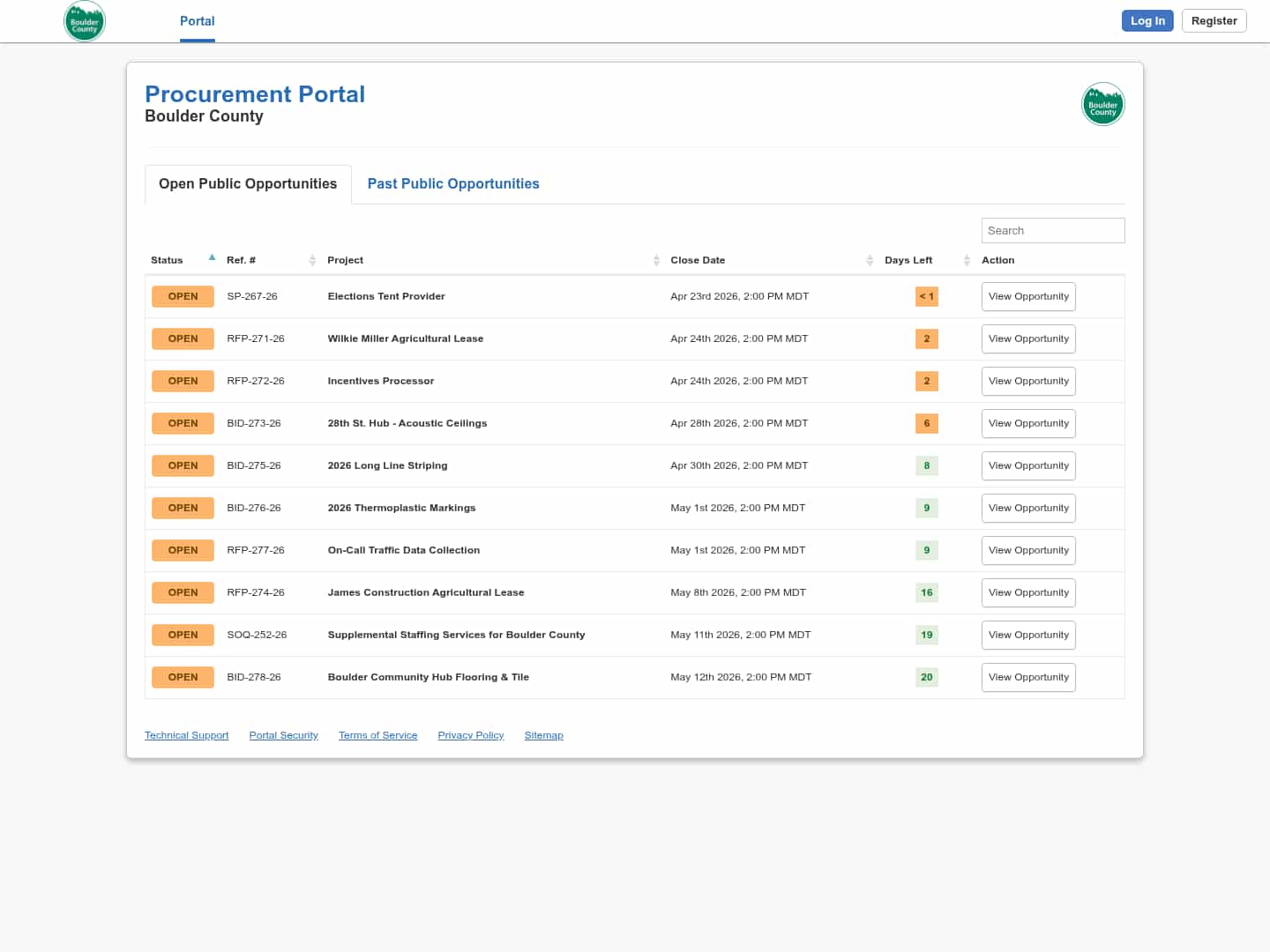Sort by Days Left column arrows
This screenshot has height=952, width=1270.
[x=967, y=260]
